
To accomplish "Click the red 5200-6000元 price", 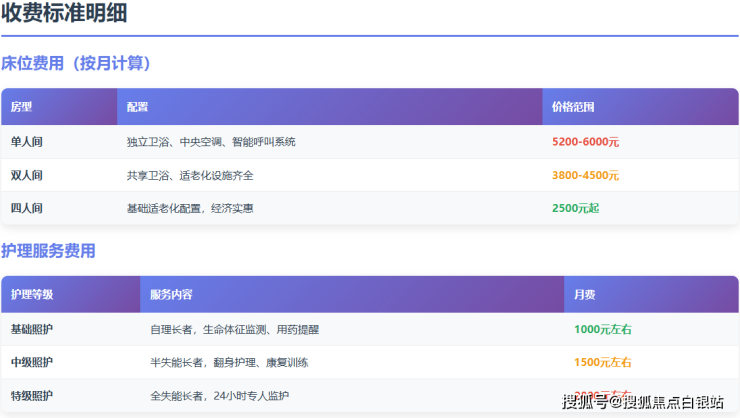I will pos(585,142).
